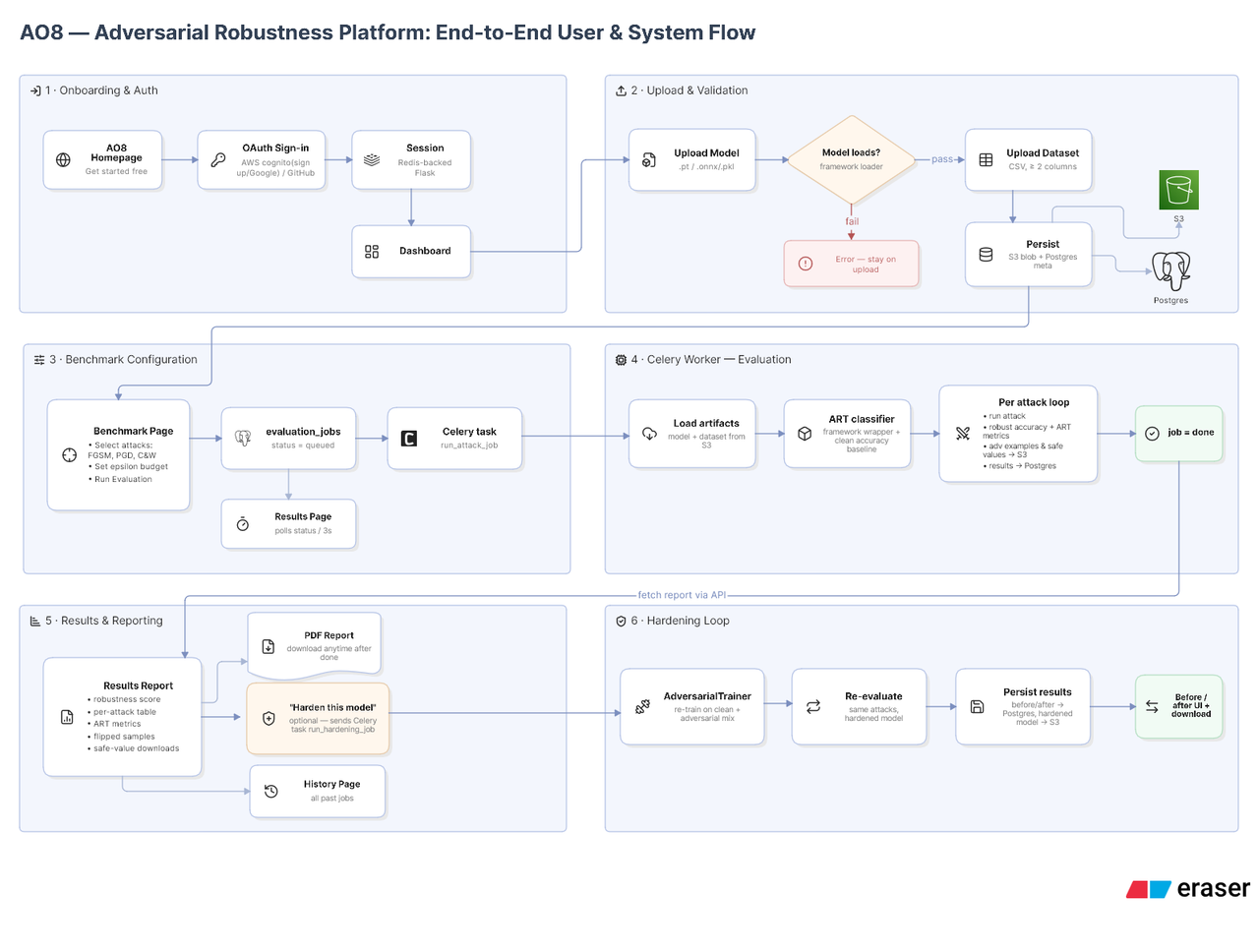
Task: Click the chart icon beside Results & Reporting
Action: pos(35,622)
